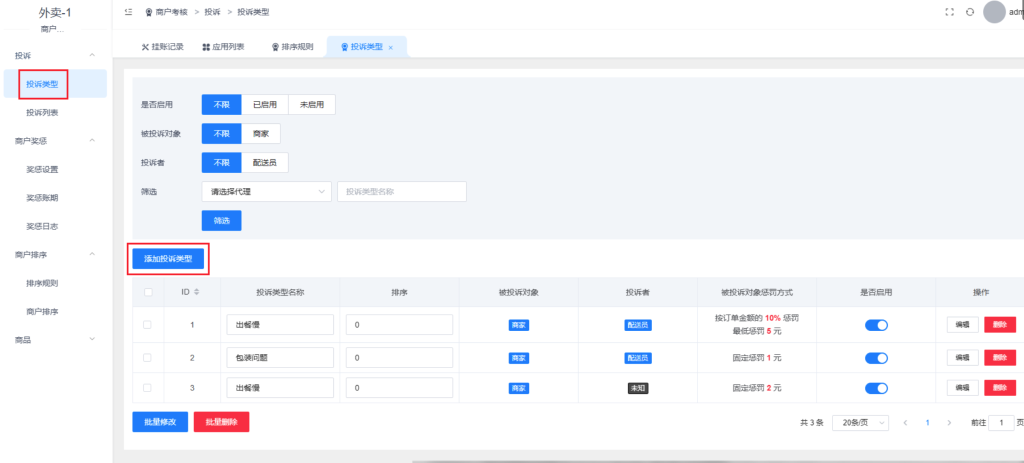Click the red 批量删除 button
Screen dimensions: 1024x463
coord(221,422)
